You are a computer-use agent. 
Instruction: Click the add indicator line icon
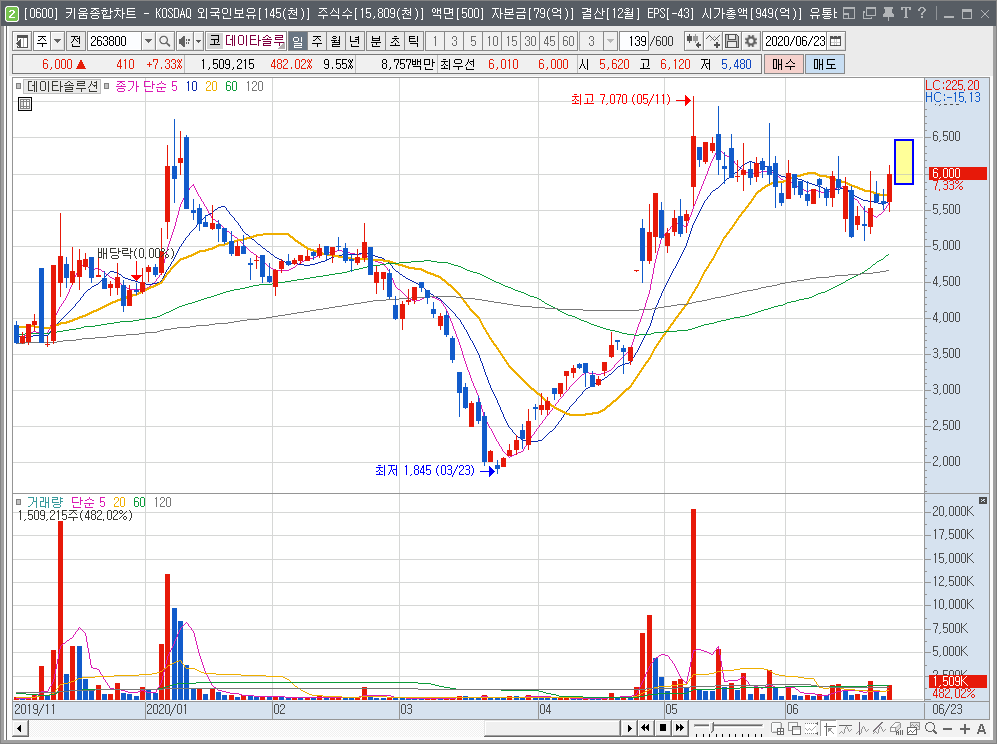click(x=713, y=41)
